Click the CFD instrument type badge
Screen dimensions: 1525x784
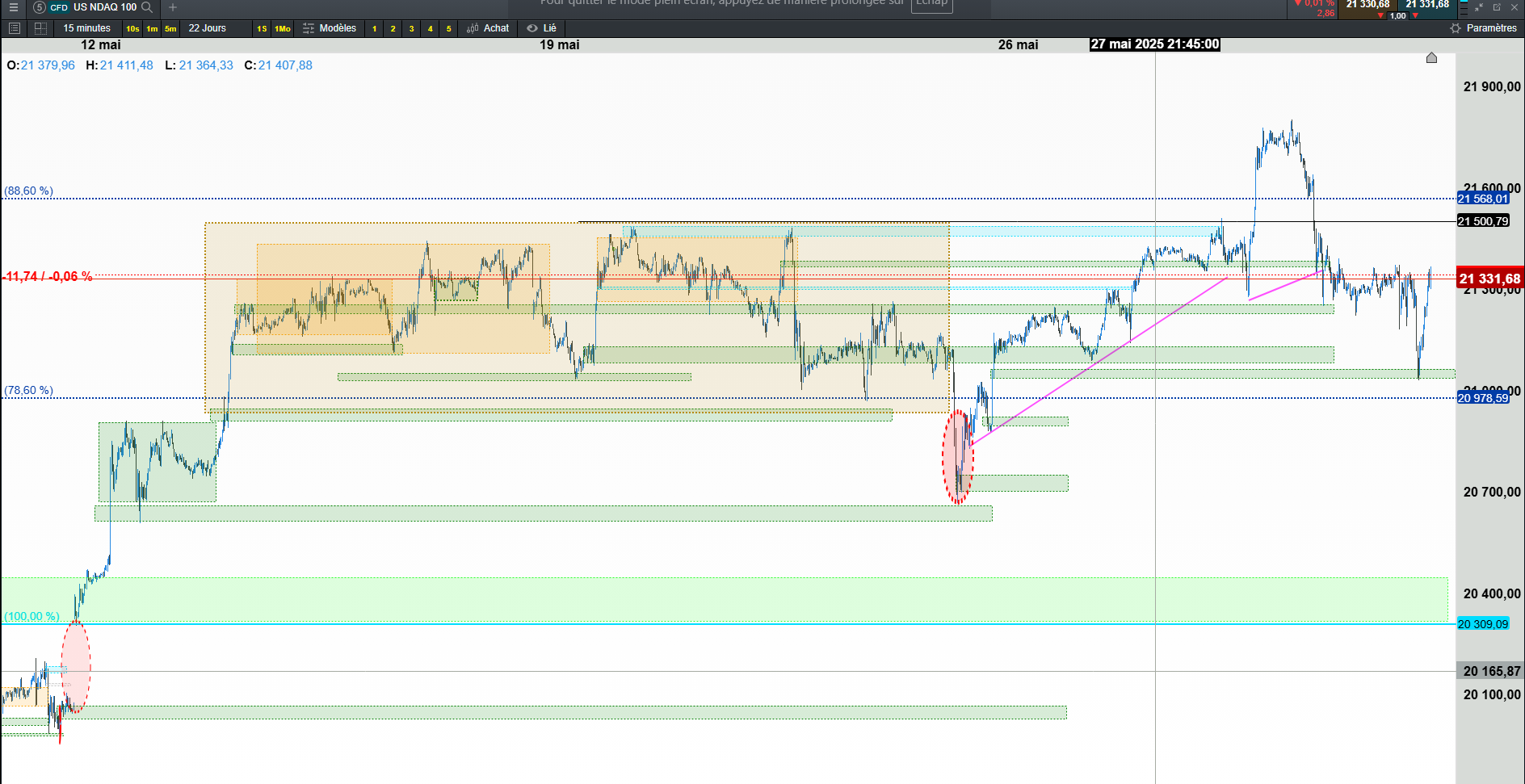tap(59, 8)
